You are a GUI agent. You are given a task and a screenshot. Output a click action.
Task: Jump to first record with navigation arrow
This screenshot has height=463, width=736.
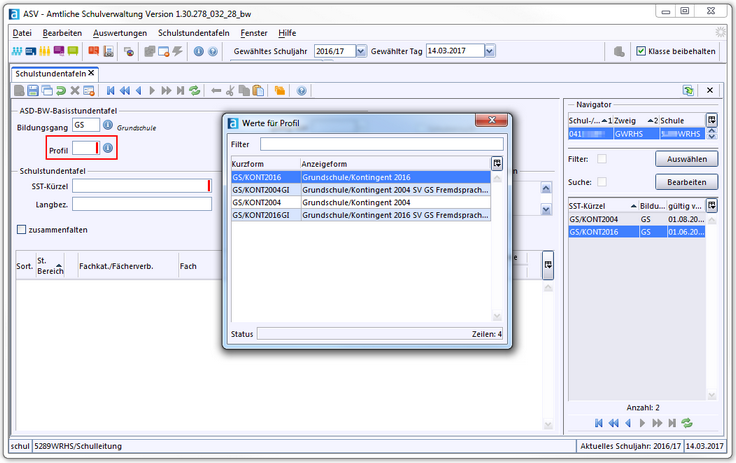pyautogui.click(x=110, y=90)
